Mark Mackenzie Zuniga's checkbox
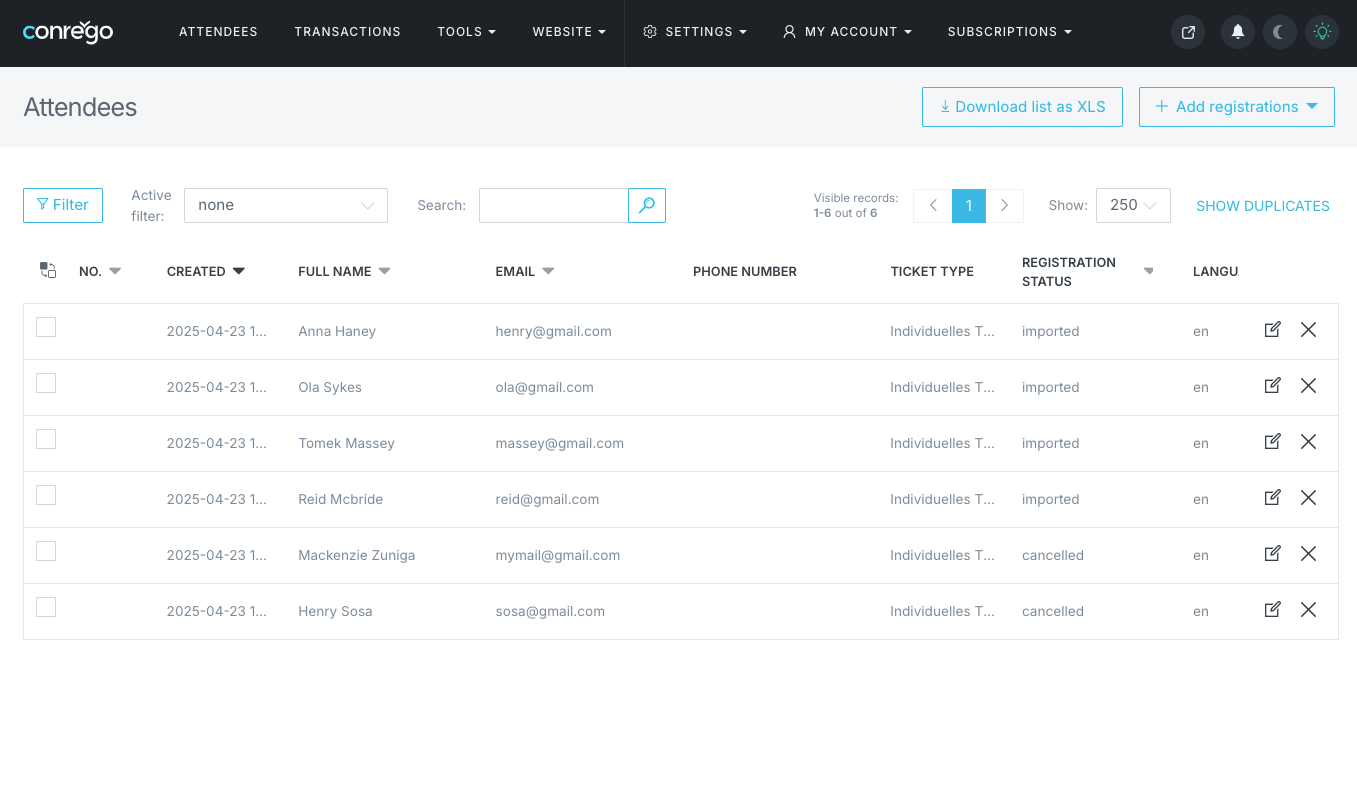This screenshot has width=1357, height=796. point(46,551)
